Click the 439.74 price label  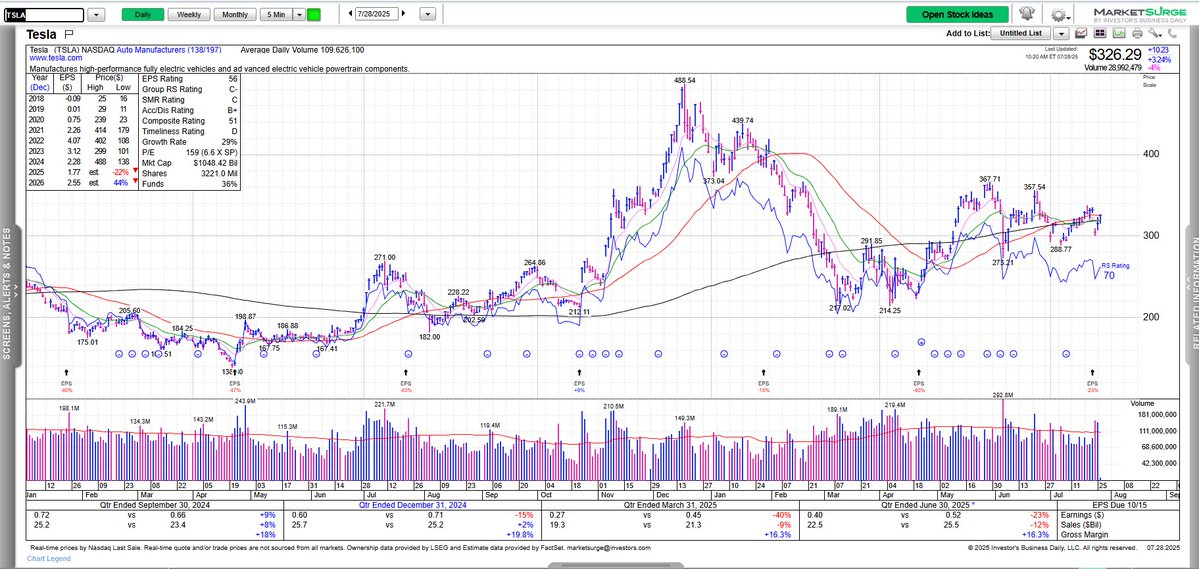click(742, 121)
